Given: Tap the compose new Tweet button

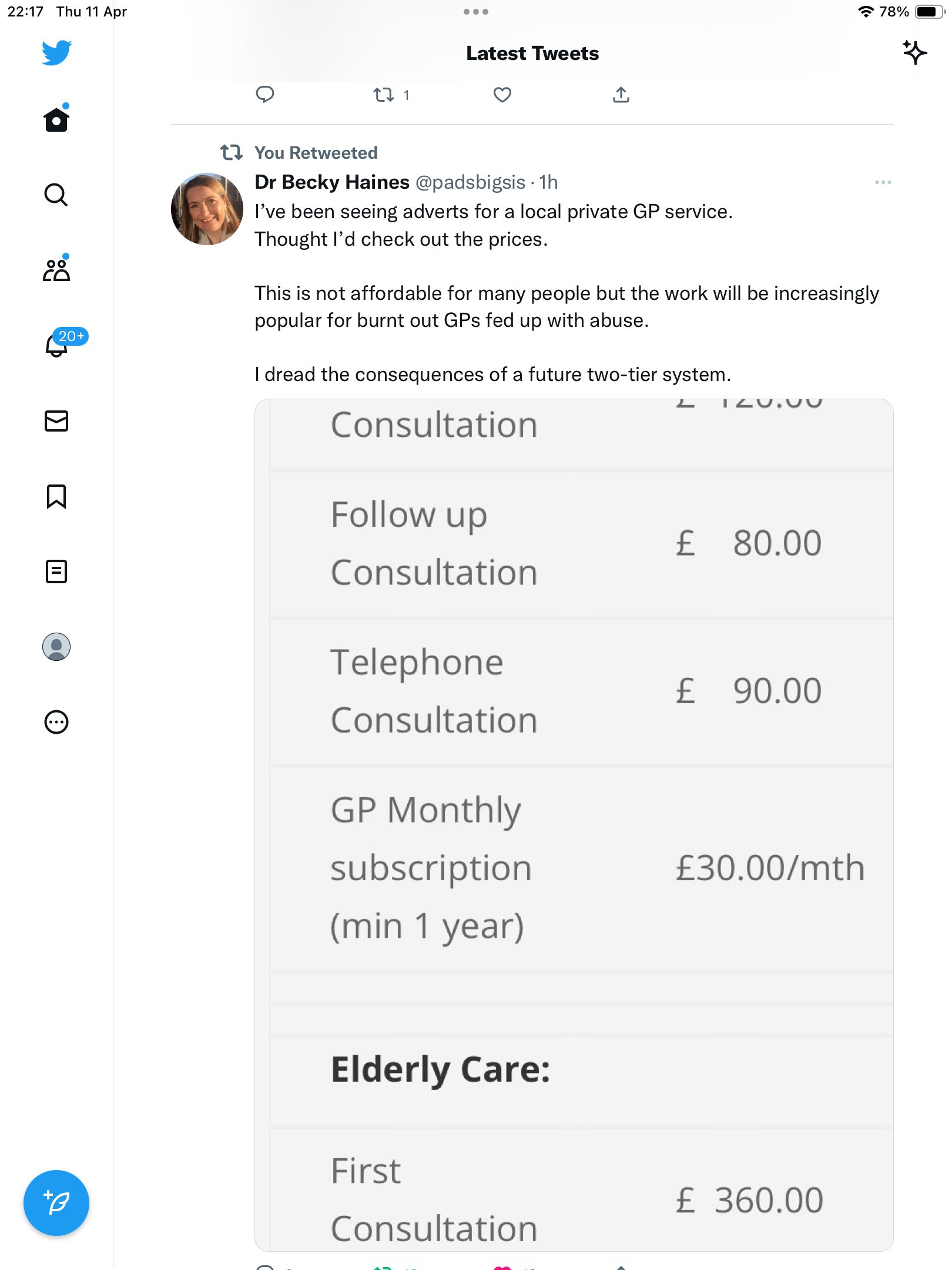Looking at the screenshot, I should coord(56,1203).
